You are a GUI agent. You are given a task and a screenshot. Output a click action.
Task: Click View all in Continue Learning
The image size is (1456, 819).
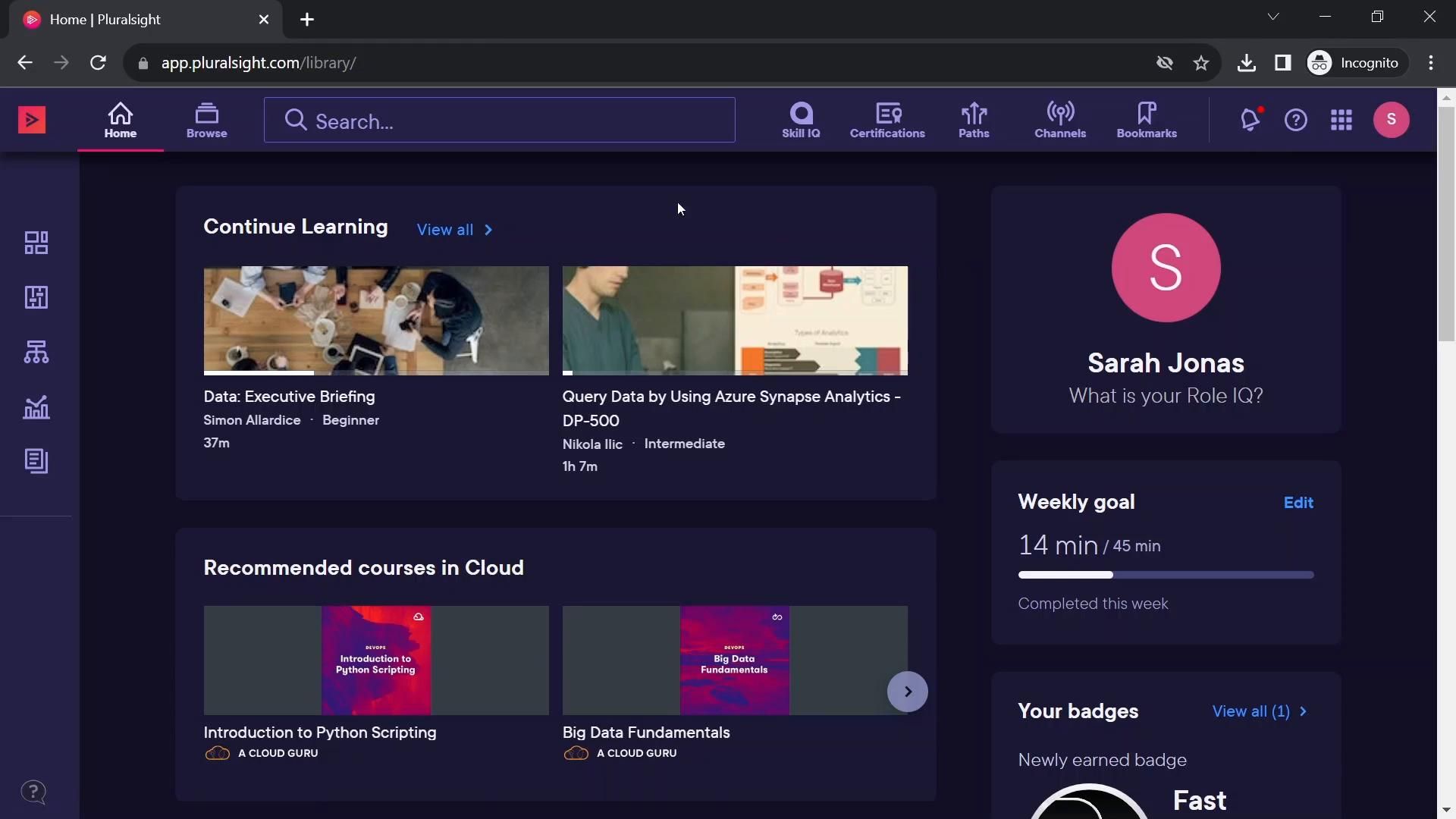pyautogui.click(x=455, y=230)
